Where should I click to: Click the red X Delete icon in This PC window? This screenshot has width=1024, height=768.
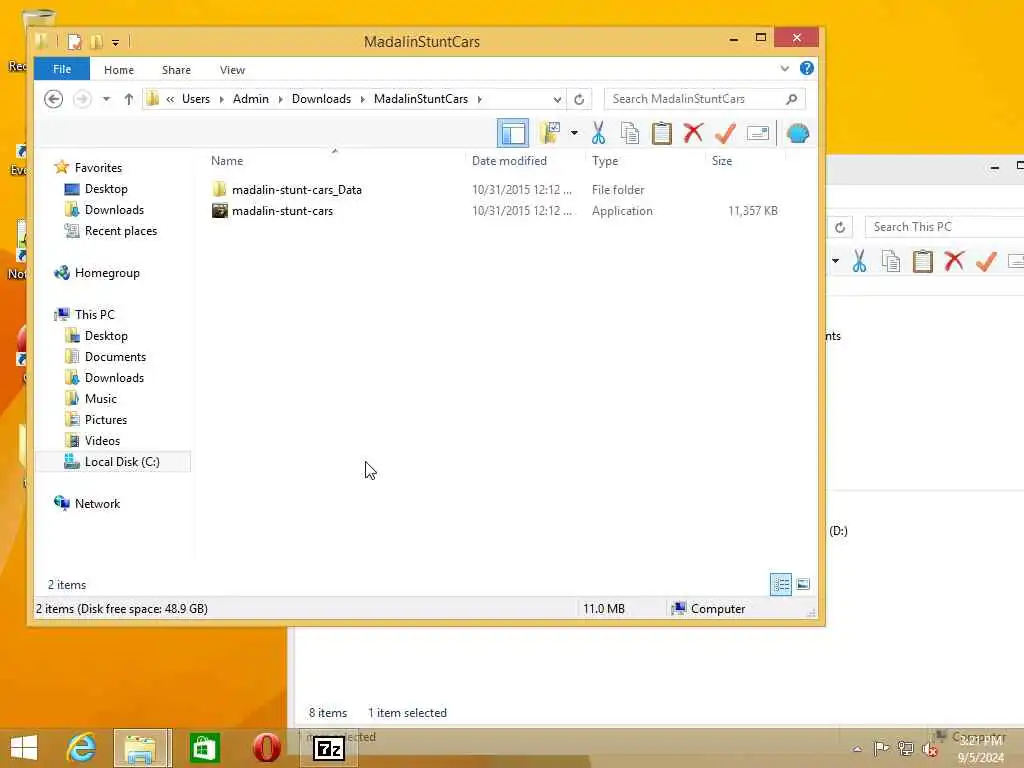954,261
